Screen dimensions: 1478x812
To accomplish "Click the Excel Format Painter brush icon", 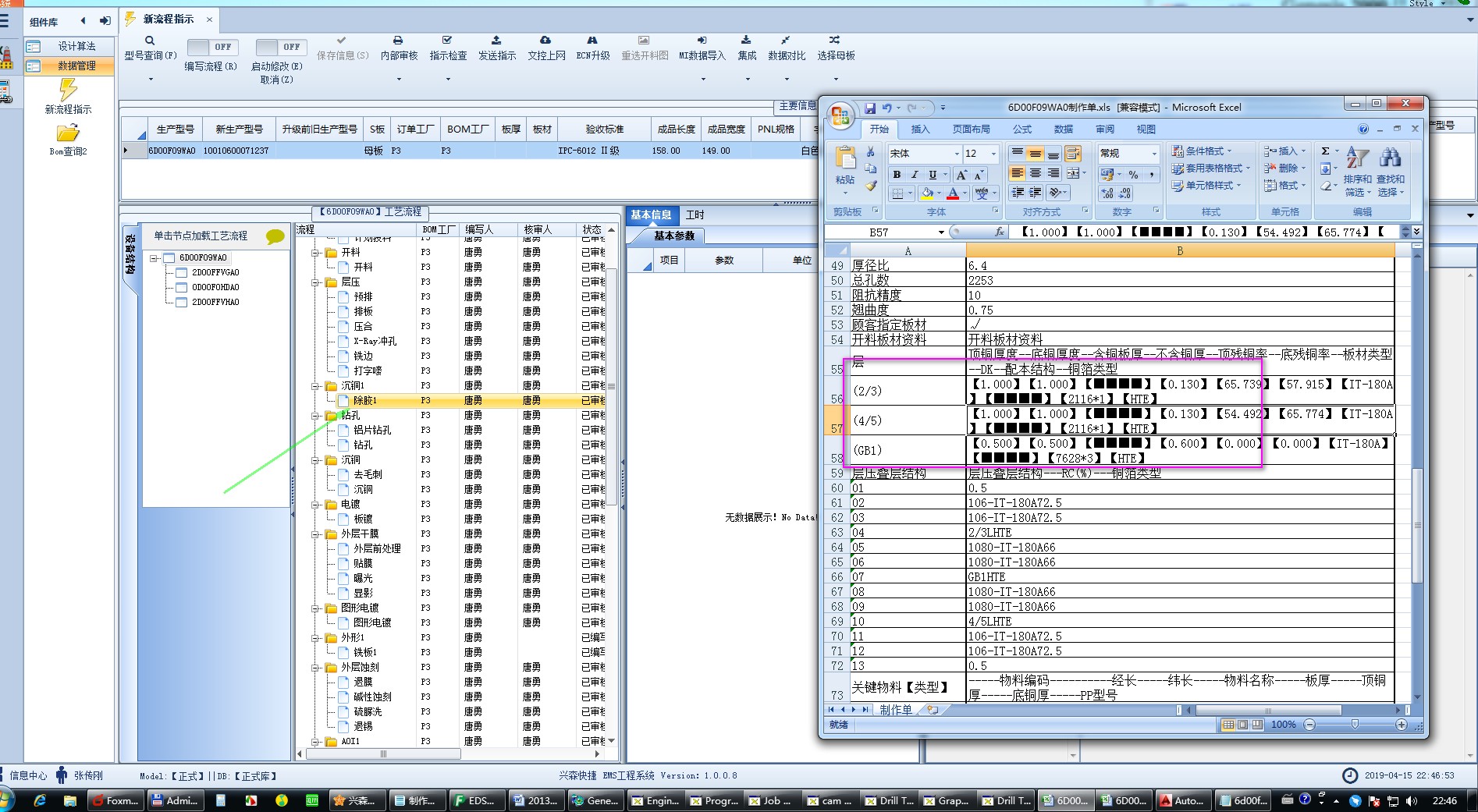I will [x=871, y=186].
